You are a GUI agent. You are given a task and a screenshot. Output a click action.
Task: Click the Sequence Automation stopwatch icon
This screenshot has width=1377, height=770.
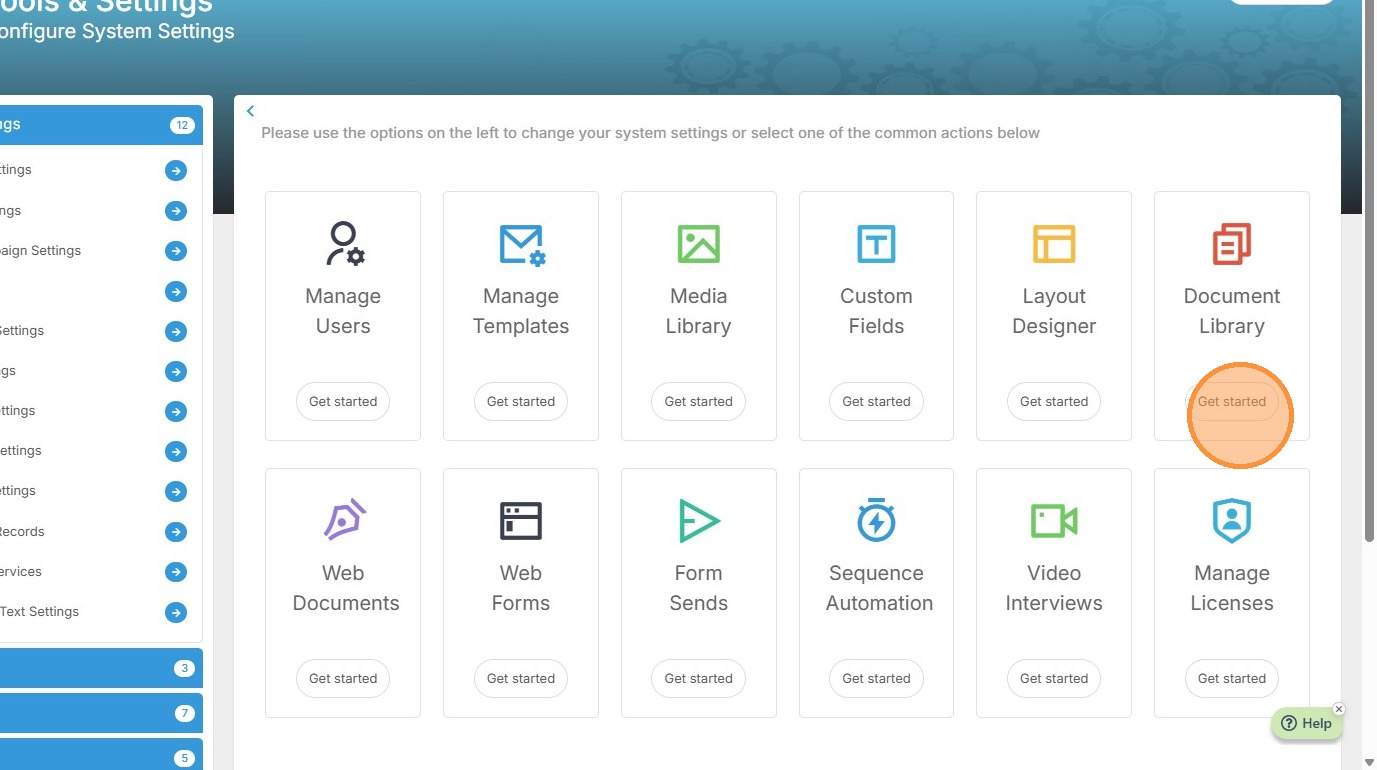876,520
